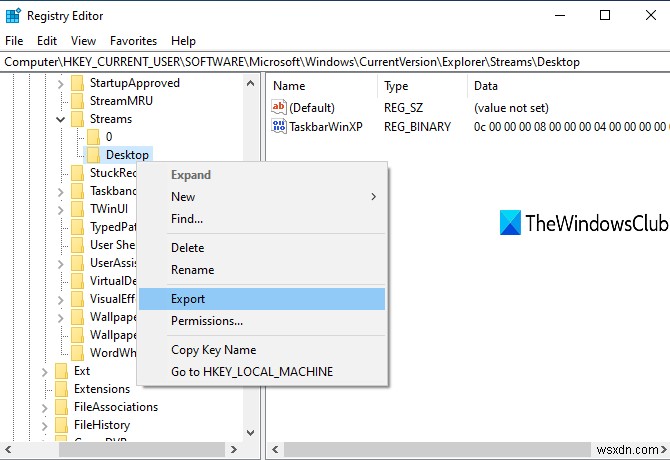
Task: Click the StreamMRU folder icon
Action: pyautogui.click(x=77, y=101)
